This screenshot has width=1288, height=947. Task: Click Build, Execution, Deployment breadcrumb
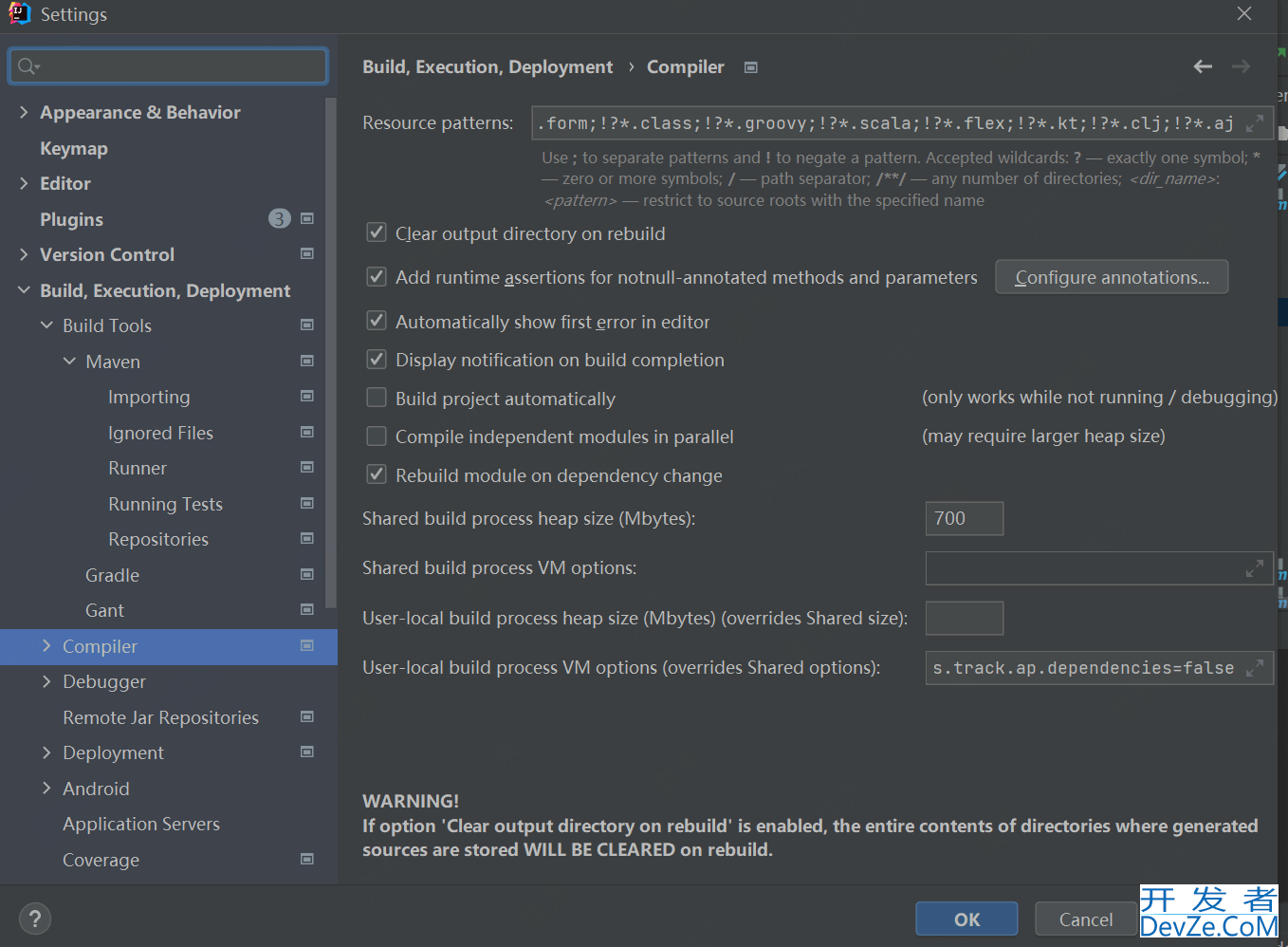click(488, 67)
